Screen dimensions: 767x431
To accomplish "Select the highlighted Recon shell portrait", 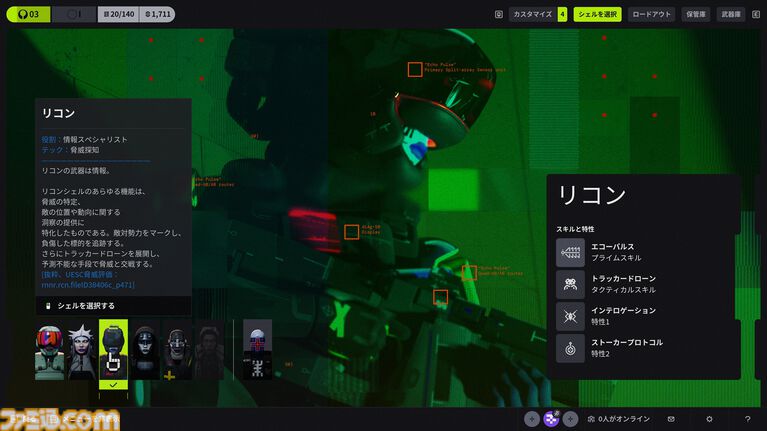I will pyautogui.click(x=113, y=352).
